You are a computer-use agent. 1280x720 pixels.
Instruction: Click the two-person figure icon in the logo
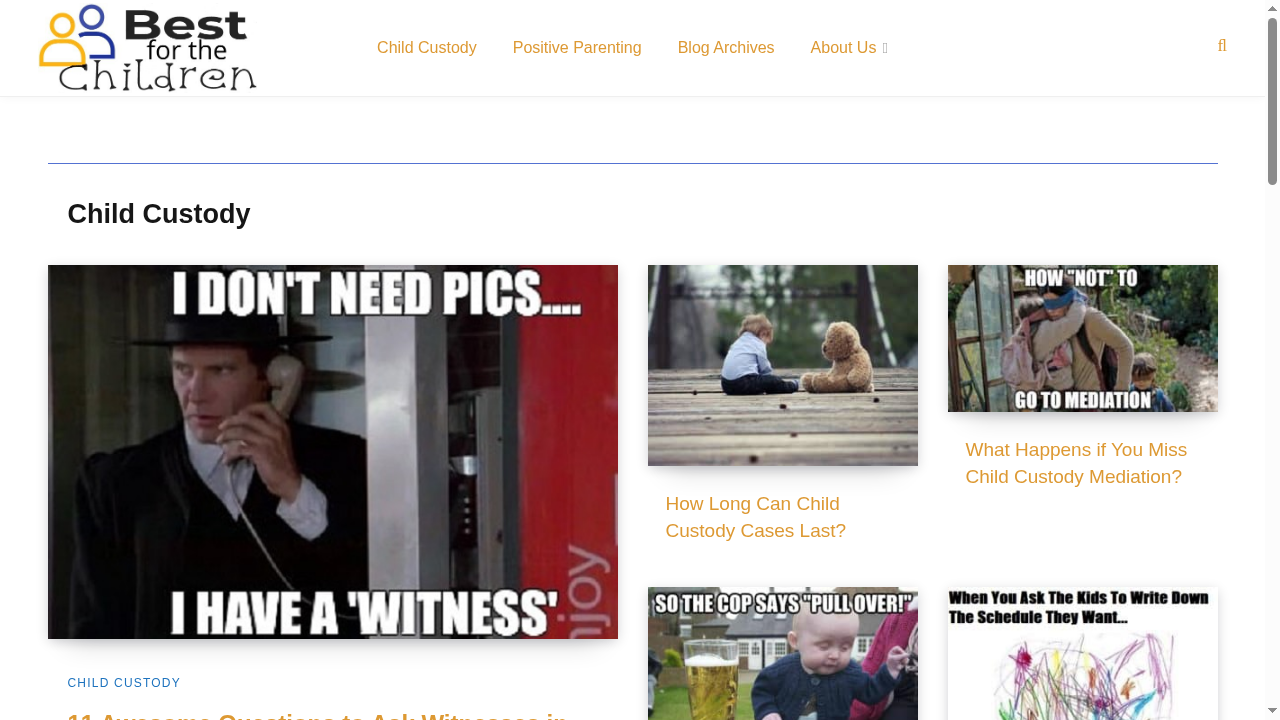click(77, 40)
